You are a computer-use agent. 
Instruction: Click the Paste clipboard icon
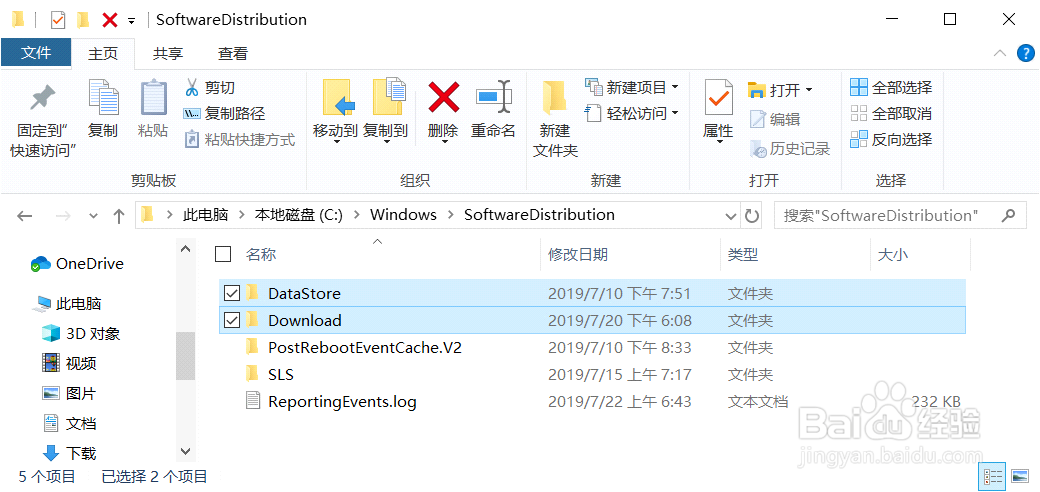click(x=153, y=97)
